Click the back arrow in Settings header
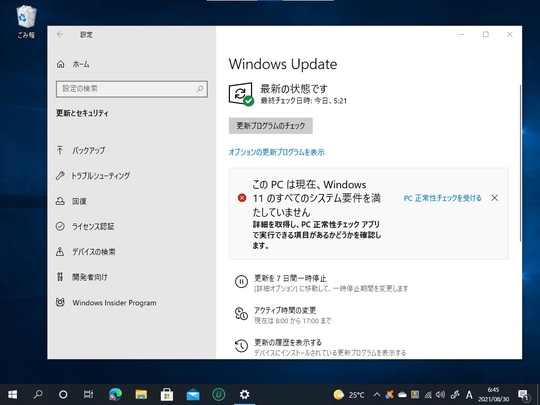This screenshot has width=540, height=405. click(x=60, y=34)
